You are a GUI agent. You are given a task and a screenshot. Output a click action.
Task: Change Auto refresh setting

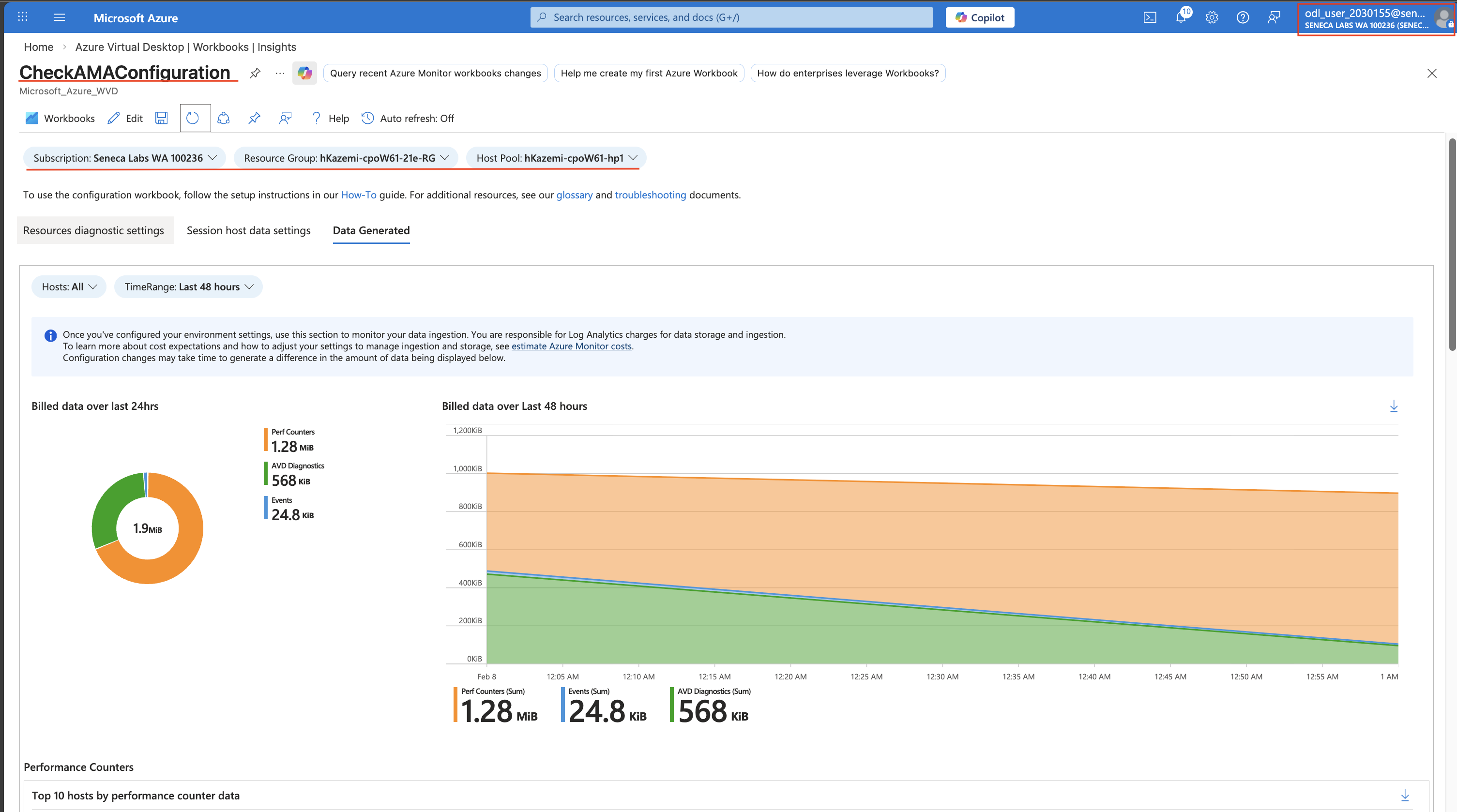(408, 118)
